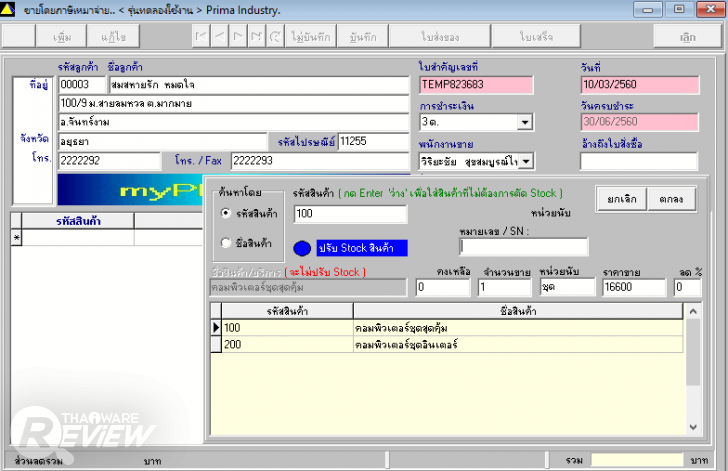
Task: Click รหัสสินค้า search input containing 100
Action: [x=351, y=214]
